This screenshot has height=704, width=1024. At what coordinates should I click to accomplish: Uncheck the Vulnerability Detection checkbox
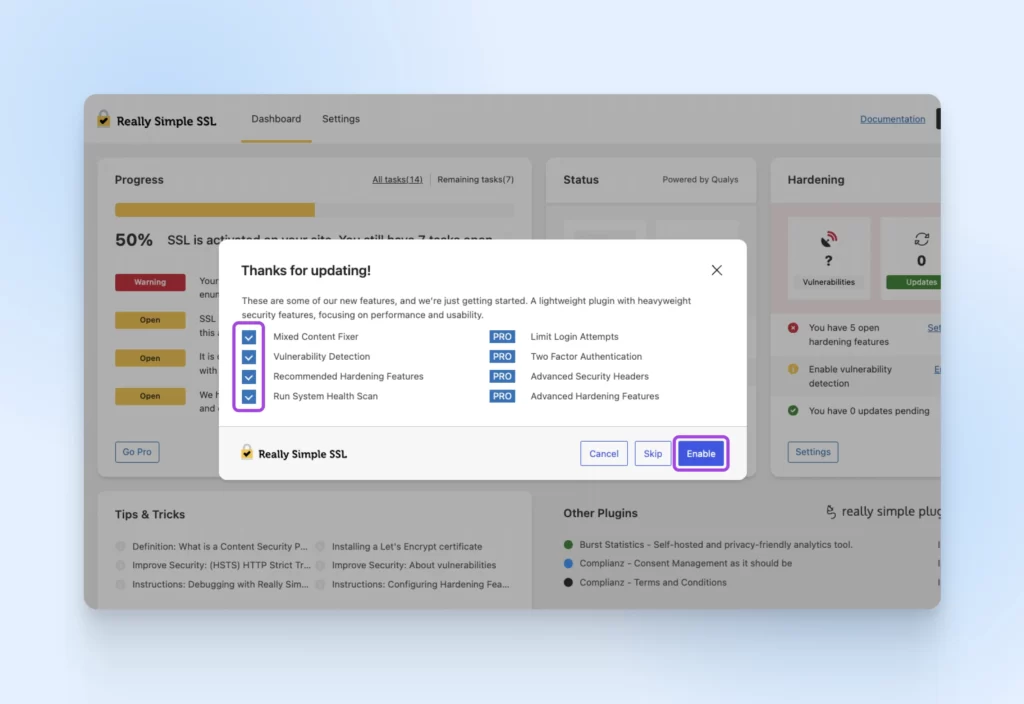(x=249, y=357)
